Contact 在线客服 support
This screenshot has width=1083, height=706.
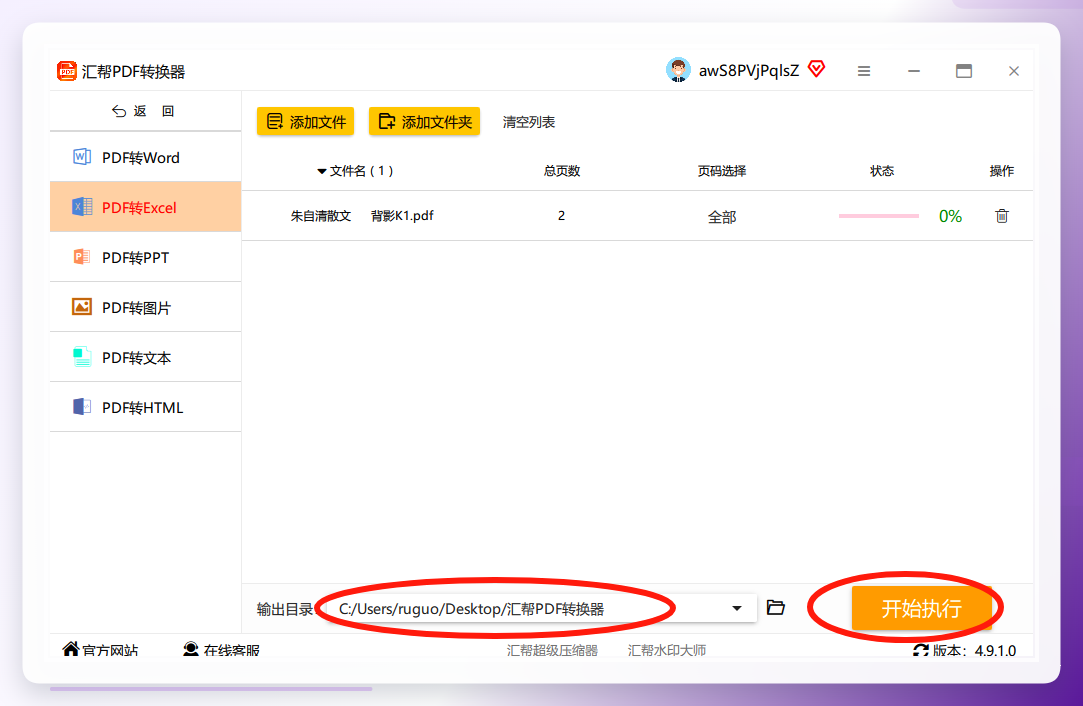[x=221, y=650]
